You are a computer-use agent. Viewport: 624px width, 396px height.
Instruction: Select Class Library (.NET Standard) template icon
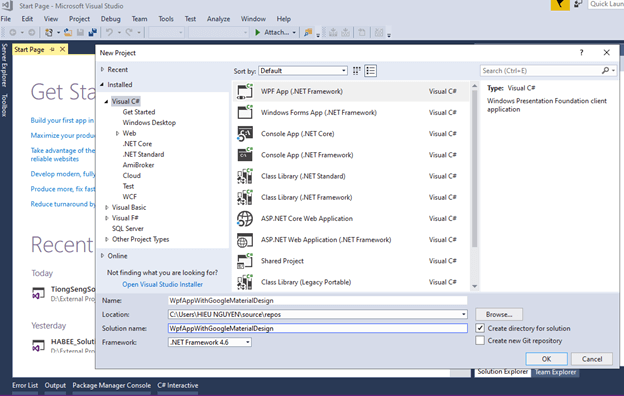pyautogui.click(x=245, y=176)
